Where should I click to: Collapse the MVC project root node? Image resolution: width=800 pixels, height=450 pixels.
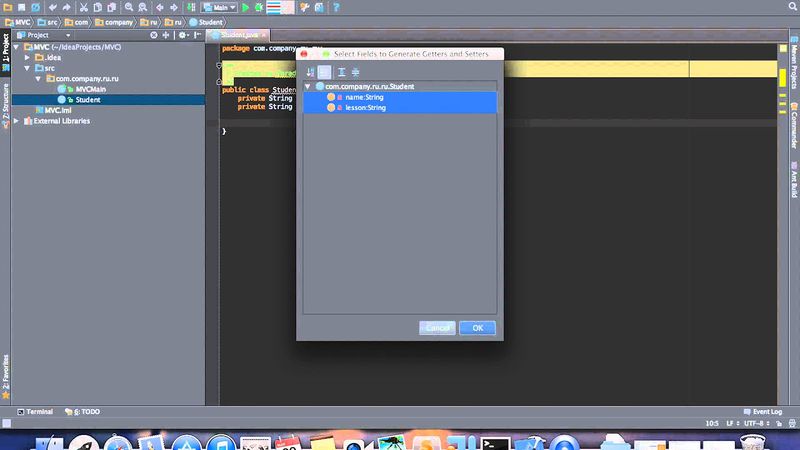(x=16, y=47)
